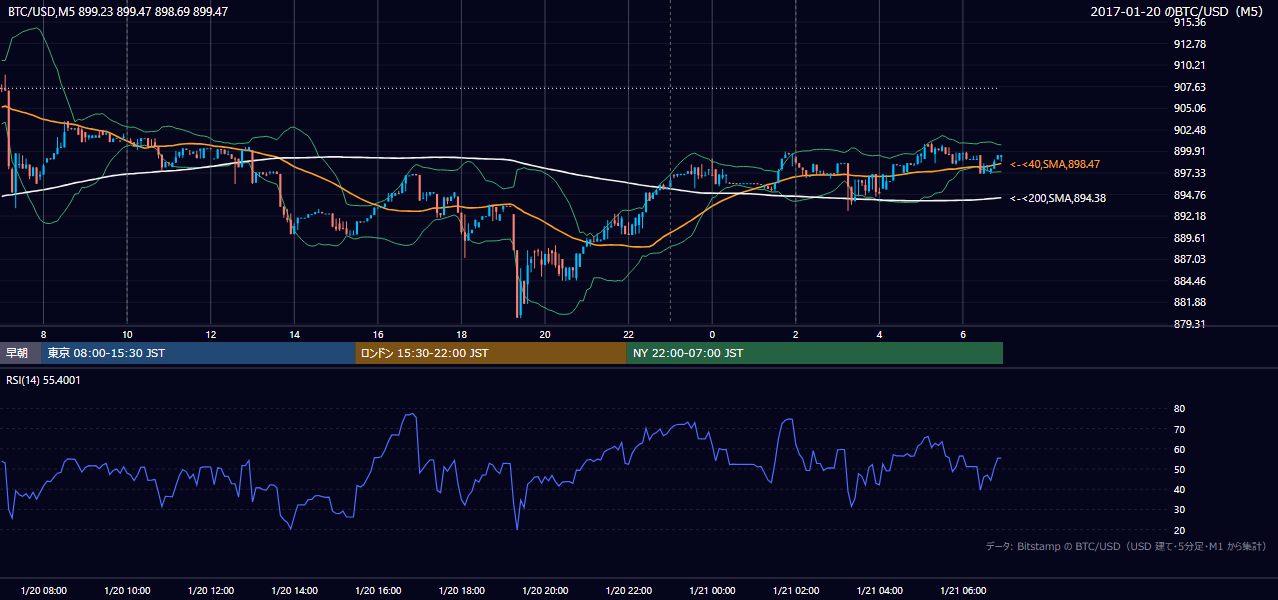Click the 884.46 price axis label

click(x=1189, y=281)
